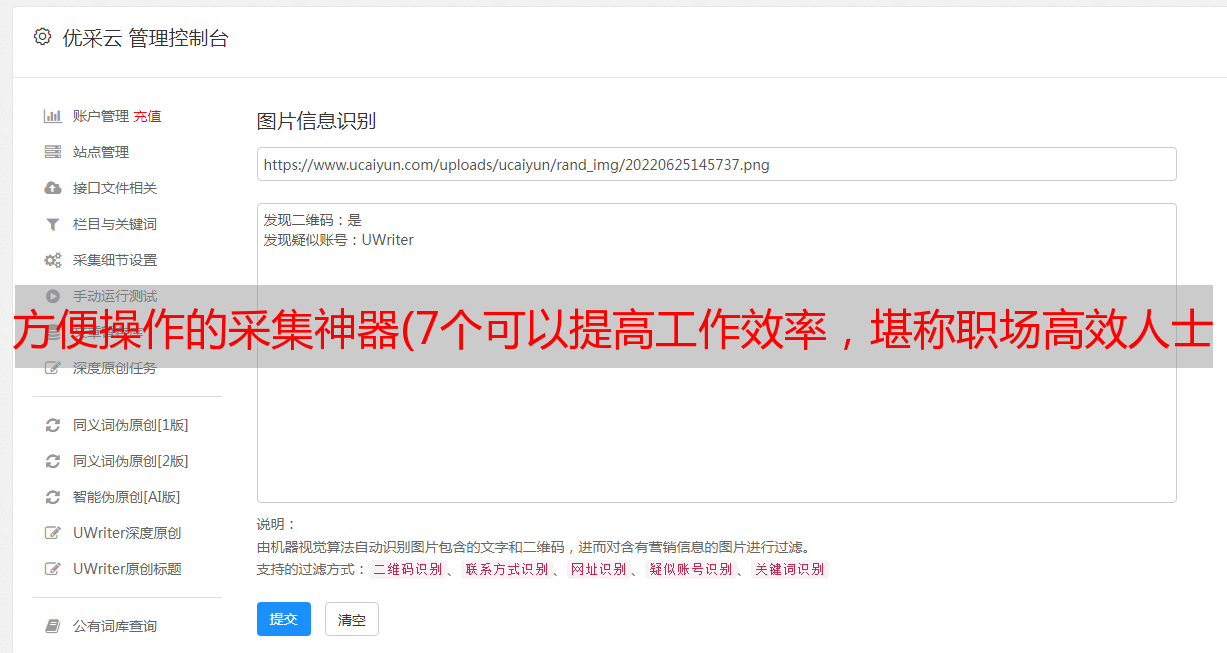Open the 深度原创任务 sidebar item

pyautogui.click(x=115, y=368)
